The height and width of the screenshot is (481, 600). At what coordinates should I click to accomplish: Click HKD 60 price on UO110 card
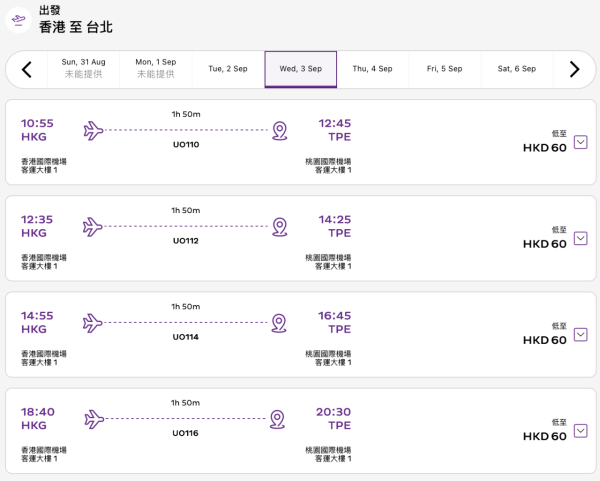point(545,148)
